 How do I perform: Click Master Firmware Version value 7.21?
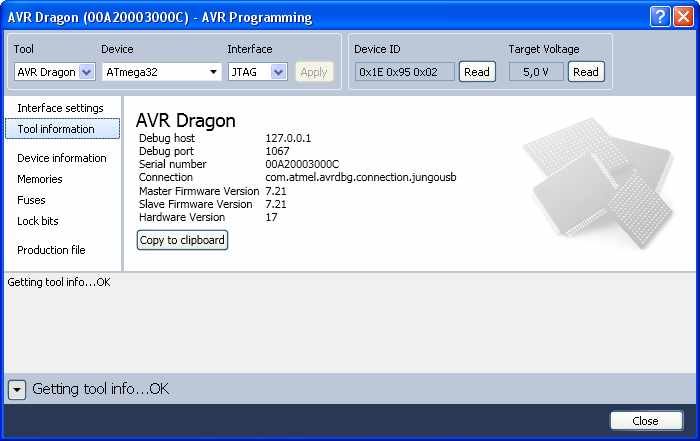click(x=276, y=191)
